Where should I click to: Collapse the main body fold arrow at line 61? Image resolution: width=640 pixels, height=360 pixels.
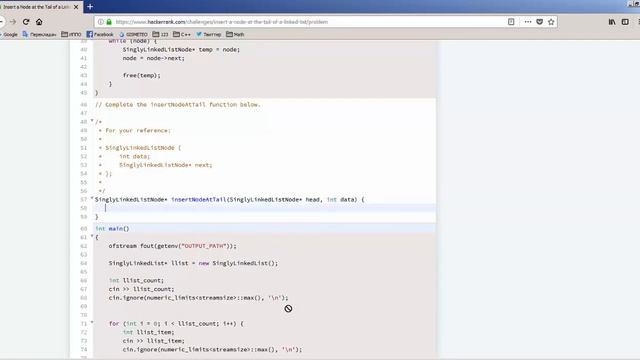point(92,237)
